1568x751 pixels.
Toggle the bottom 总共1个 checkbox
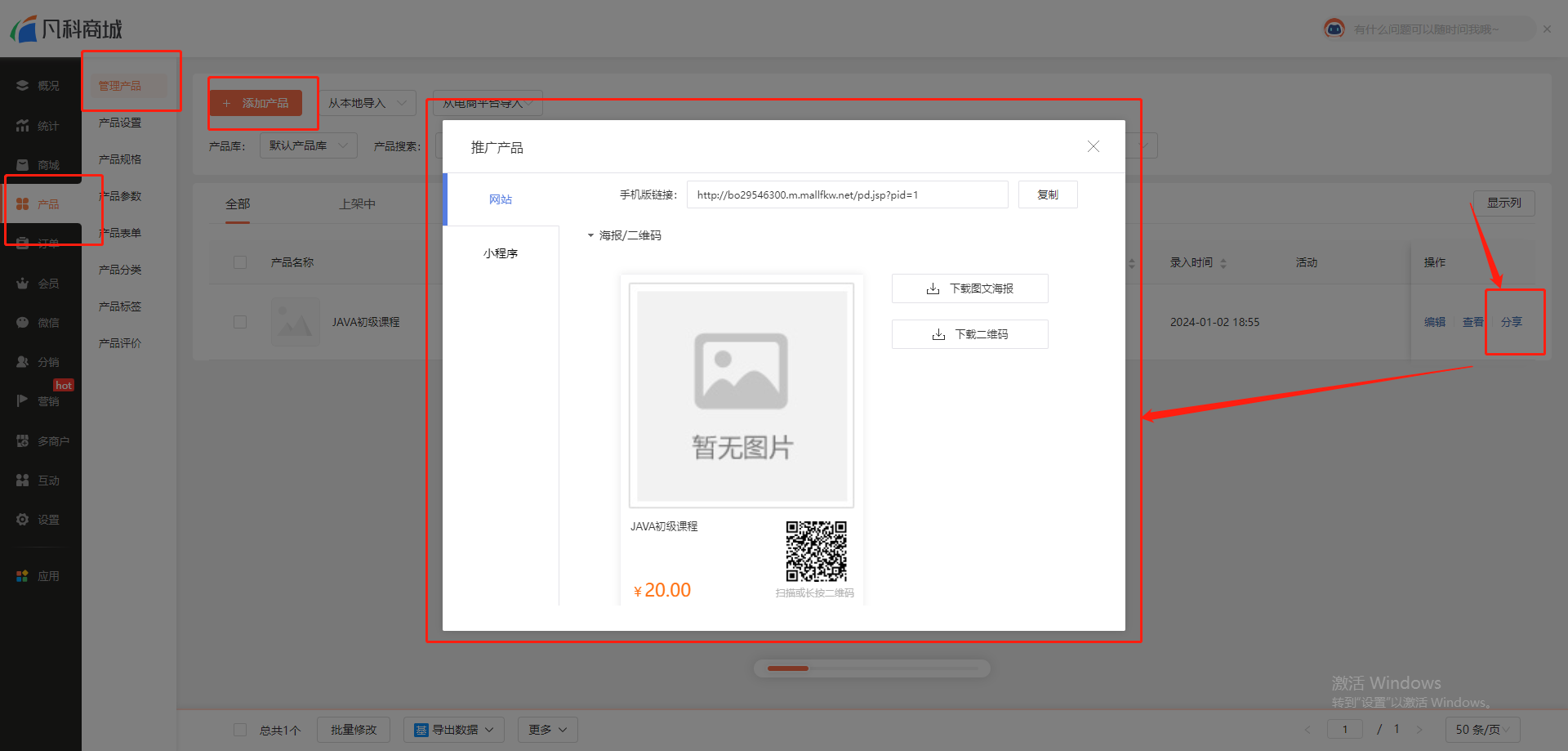click(x=240, y=730)
